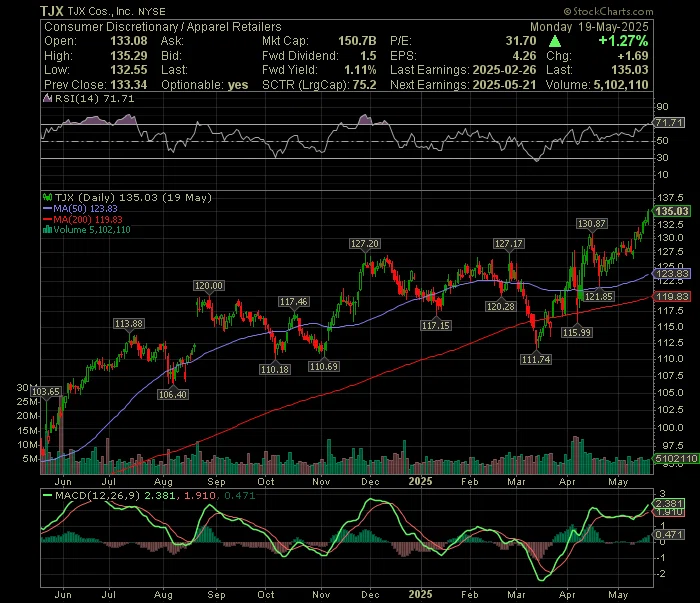
Task: Click the RSI(14) 71.71 legend label
Action: pyautogui.click(x=94, y=99)
